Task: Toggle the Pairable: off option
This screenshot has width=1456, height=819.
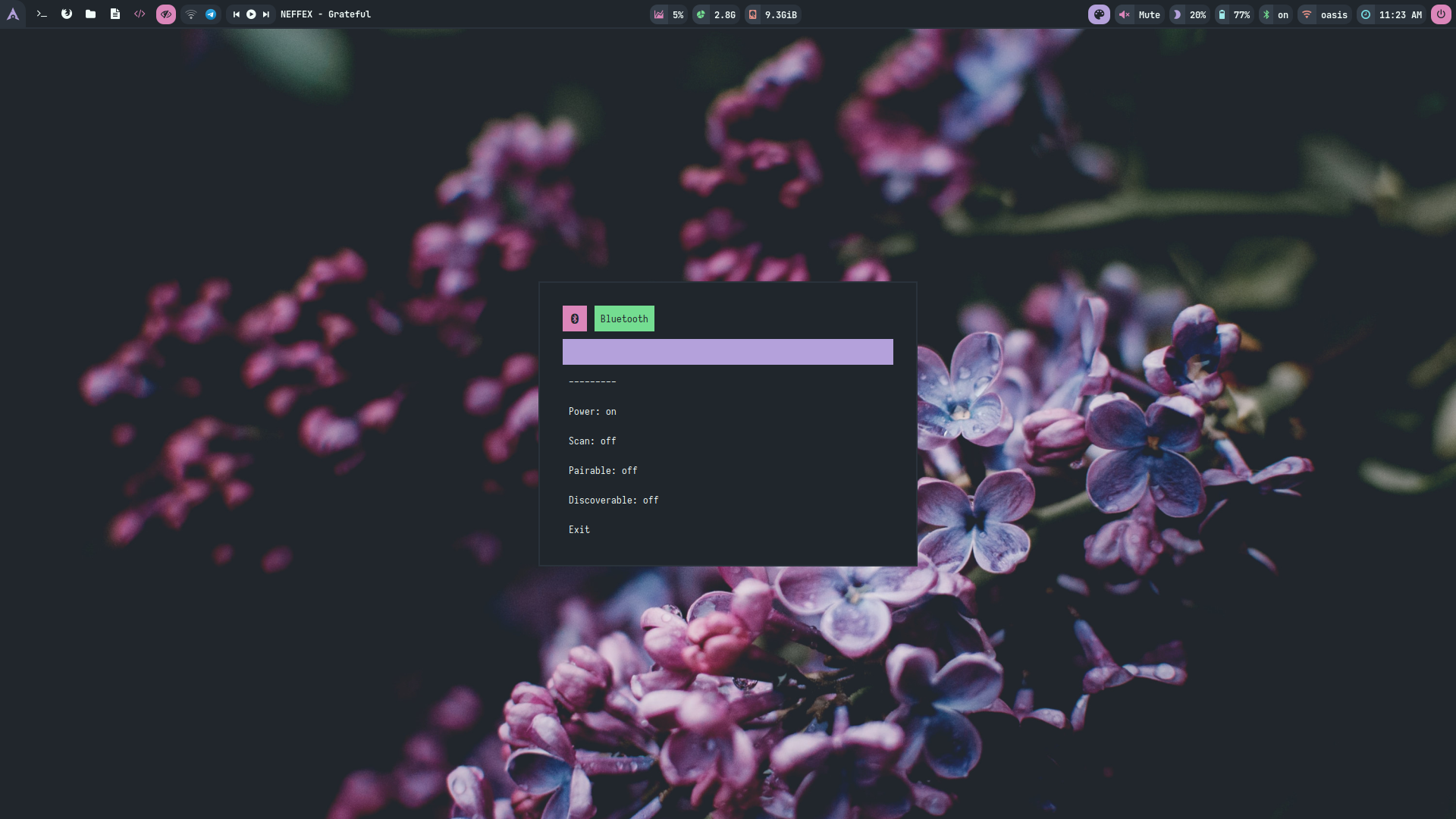Action: (x=603, y=471)
